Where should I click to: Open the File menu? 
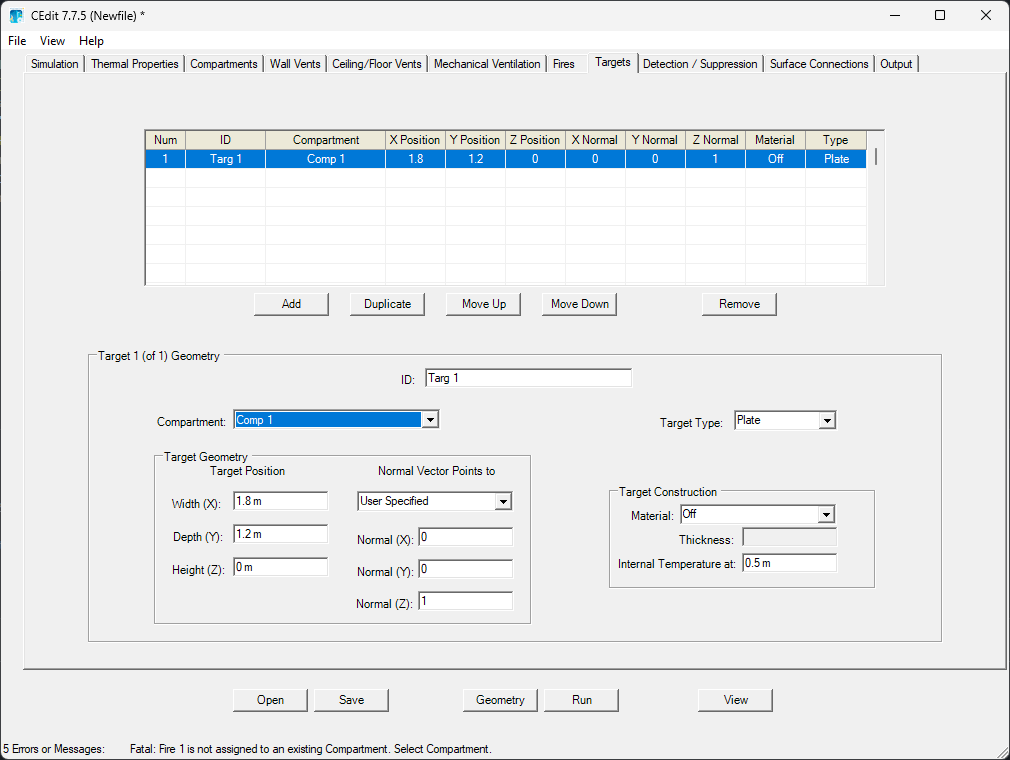[x=17, y=41]
